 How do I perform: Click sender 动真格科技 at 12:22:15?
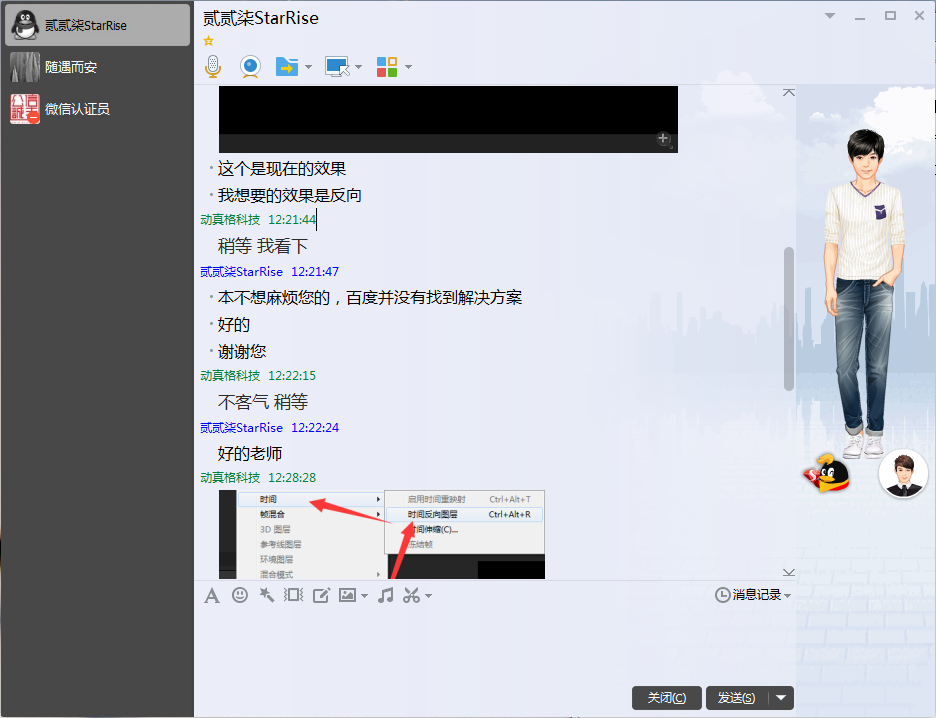[230, 375]
